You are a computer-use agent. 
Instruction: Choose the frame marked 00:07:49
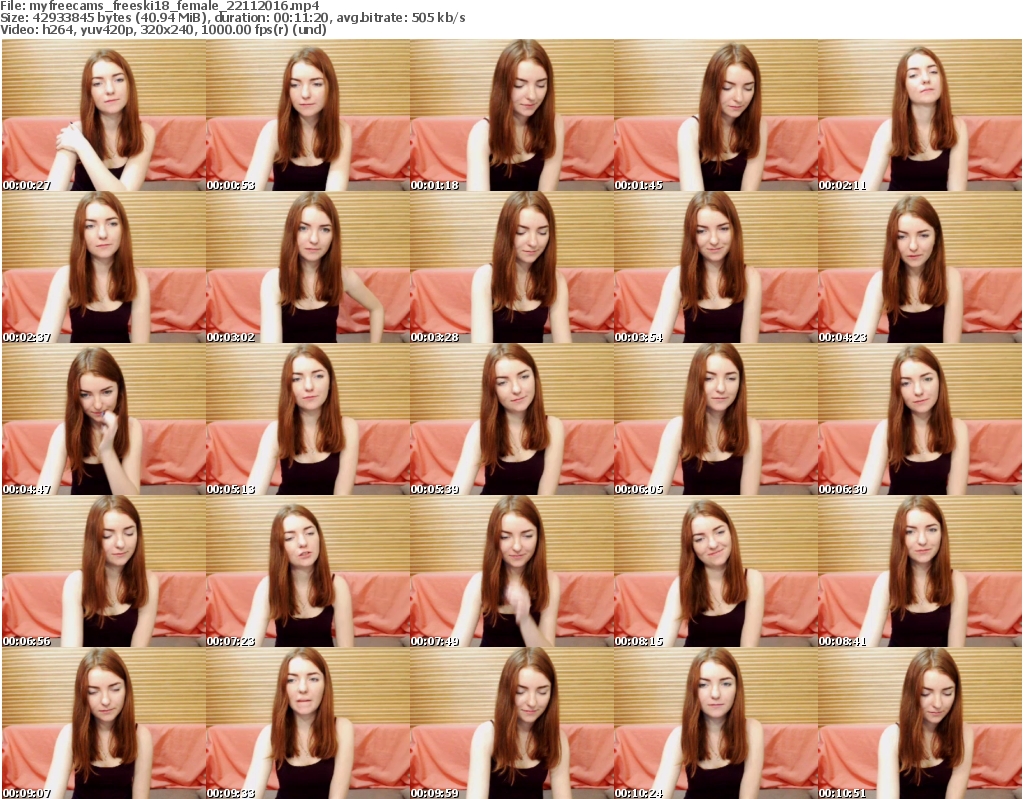point(511,572)
